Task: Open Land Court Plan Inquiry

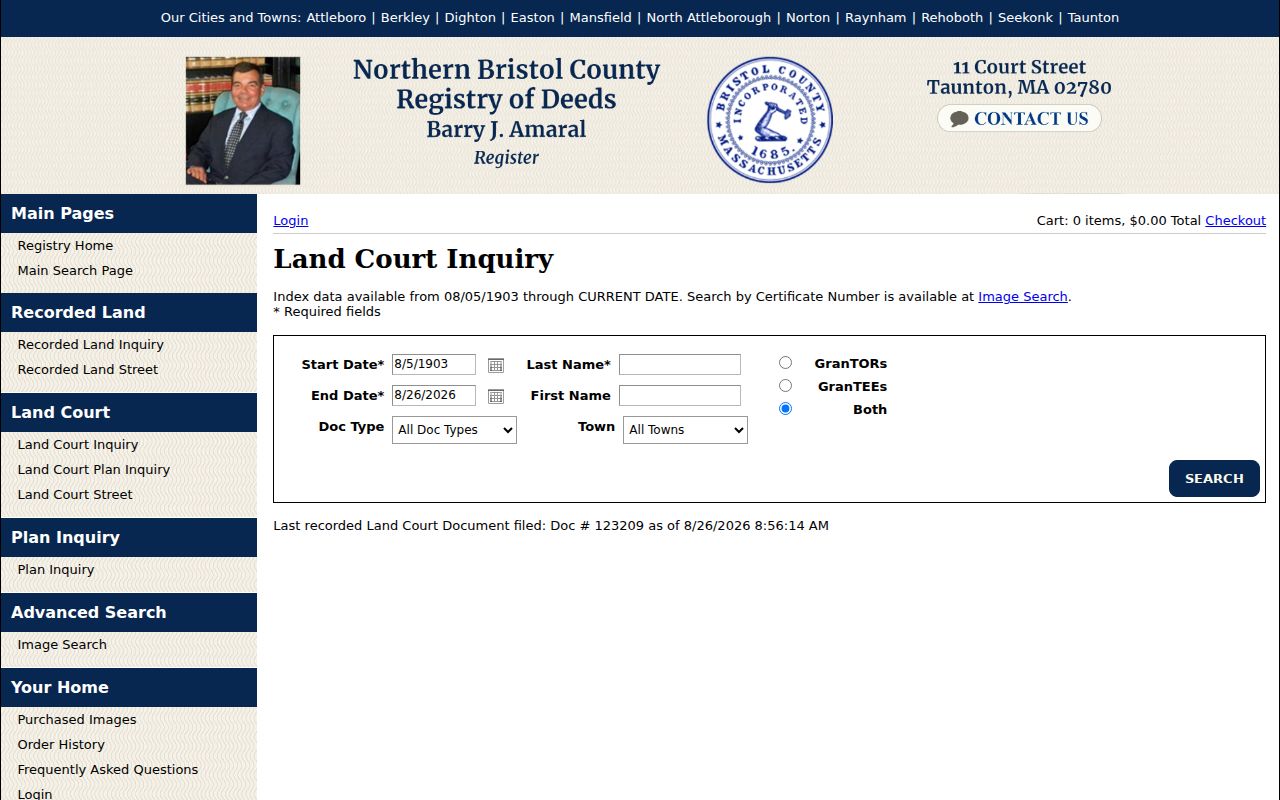Action: 93,470
